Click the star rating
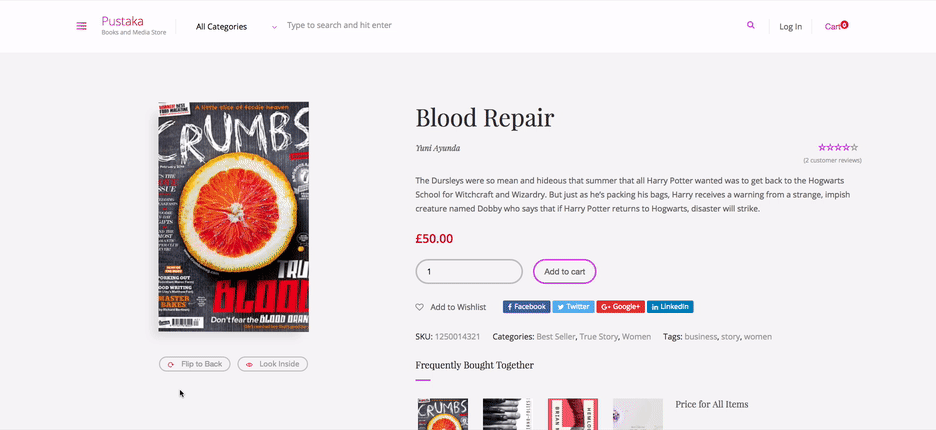This screenshot has width=936, height=430. pyautogui.click(x=838, y=147)
